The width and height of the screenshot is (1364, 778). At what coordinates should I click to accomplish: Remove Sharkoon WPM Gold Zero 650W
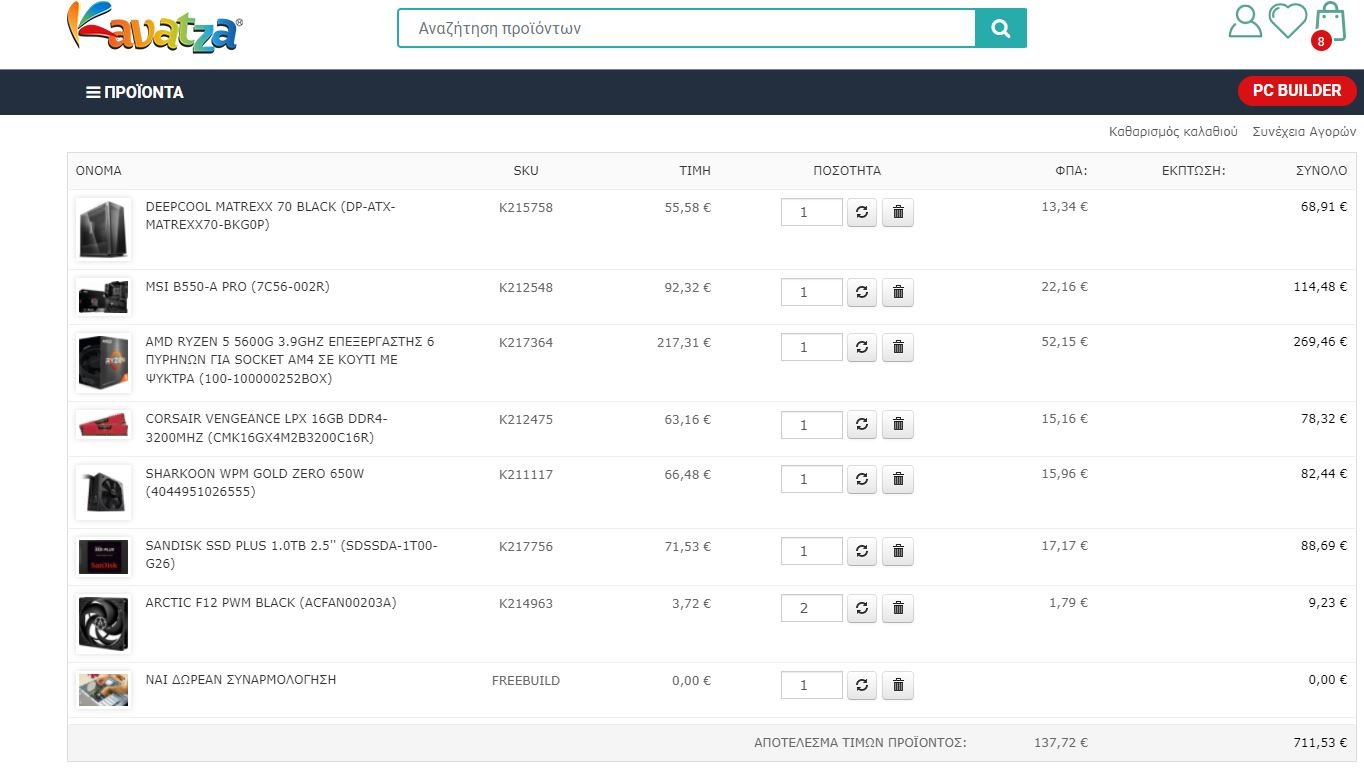[x=898, y=479]
